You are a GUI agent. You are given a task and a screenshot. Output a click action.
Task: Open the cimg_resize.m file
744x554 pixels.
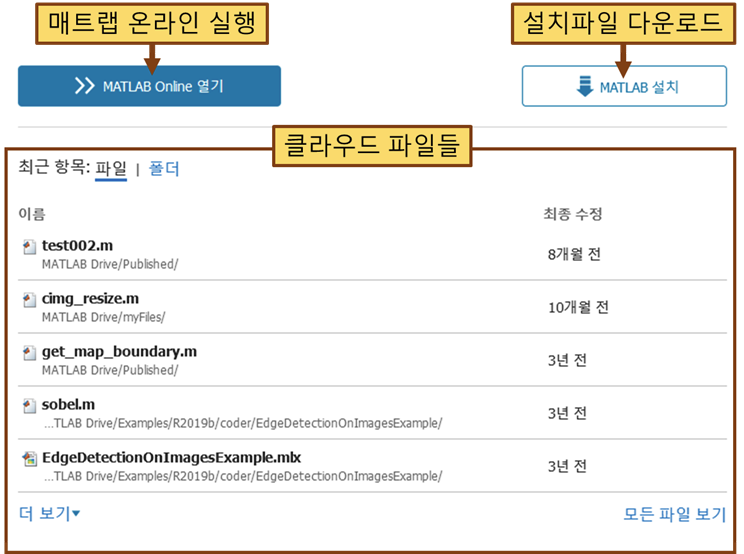coord(90,298)
